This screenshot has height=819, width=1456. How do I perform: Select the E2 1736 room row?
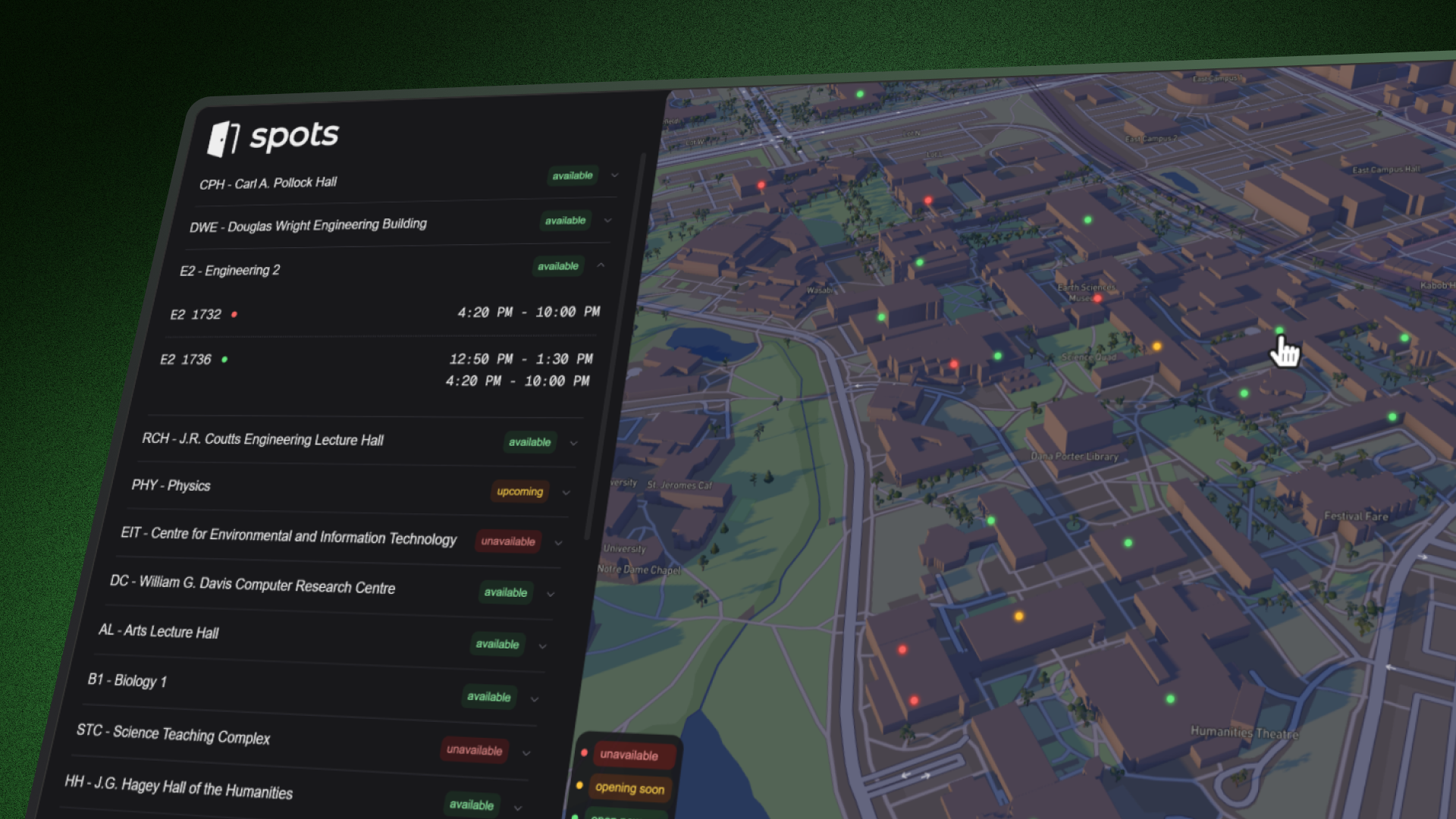(186, 359)
